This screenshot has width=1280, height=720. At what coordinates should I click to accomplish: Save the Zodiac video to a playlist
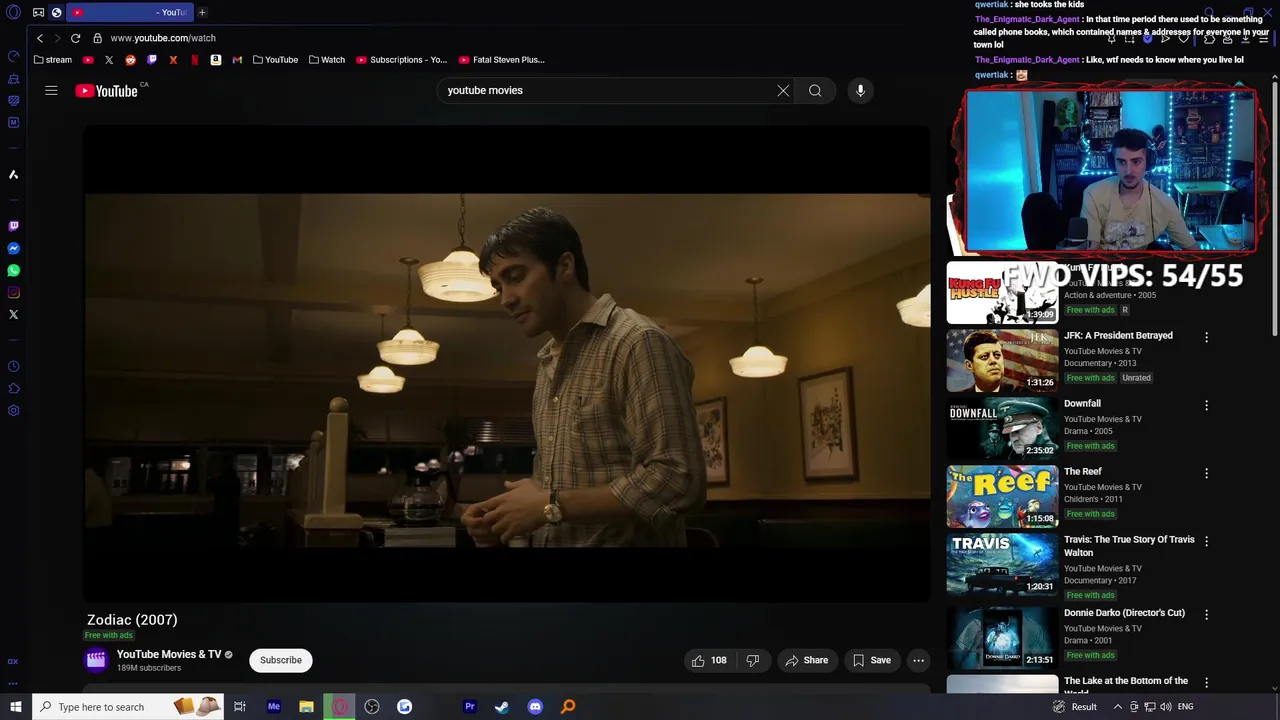pos(871,660)
